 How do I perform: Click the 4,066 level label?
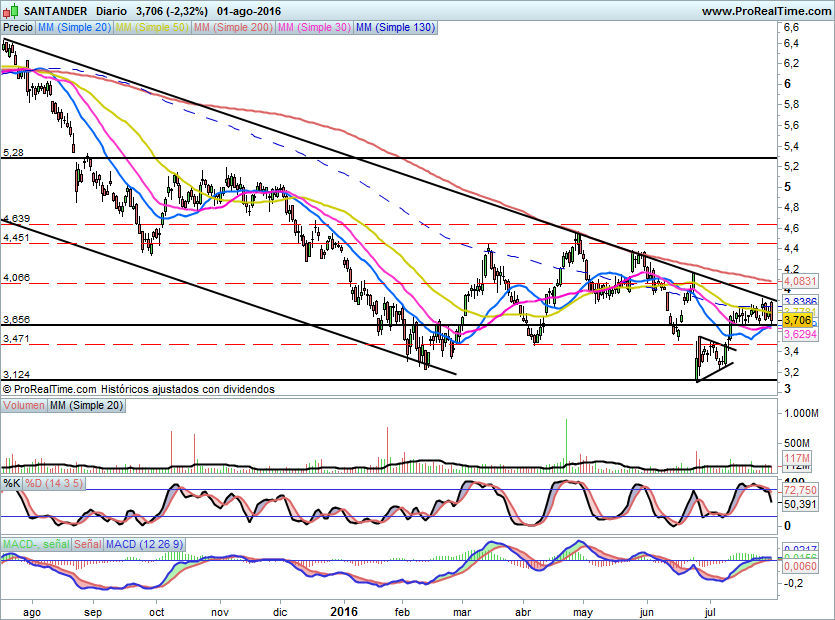tap(17, 278)
